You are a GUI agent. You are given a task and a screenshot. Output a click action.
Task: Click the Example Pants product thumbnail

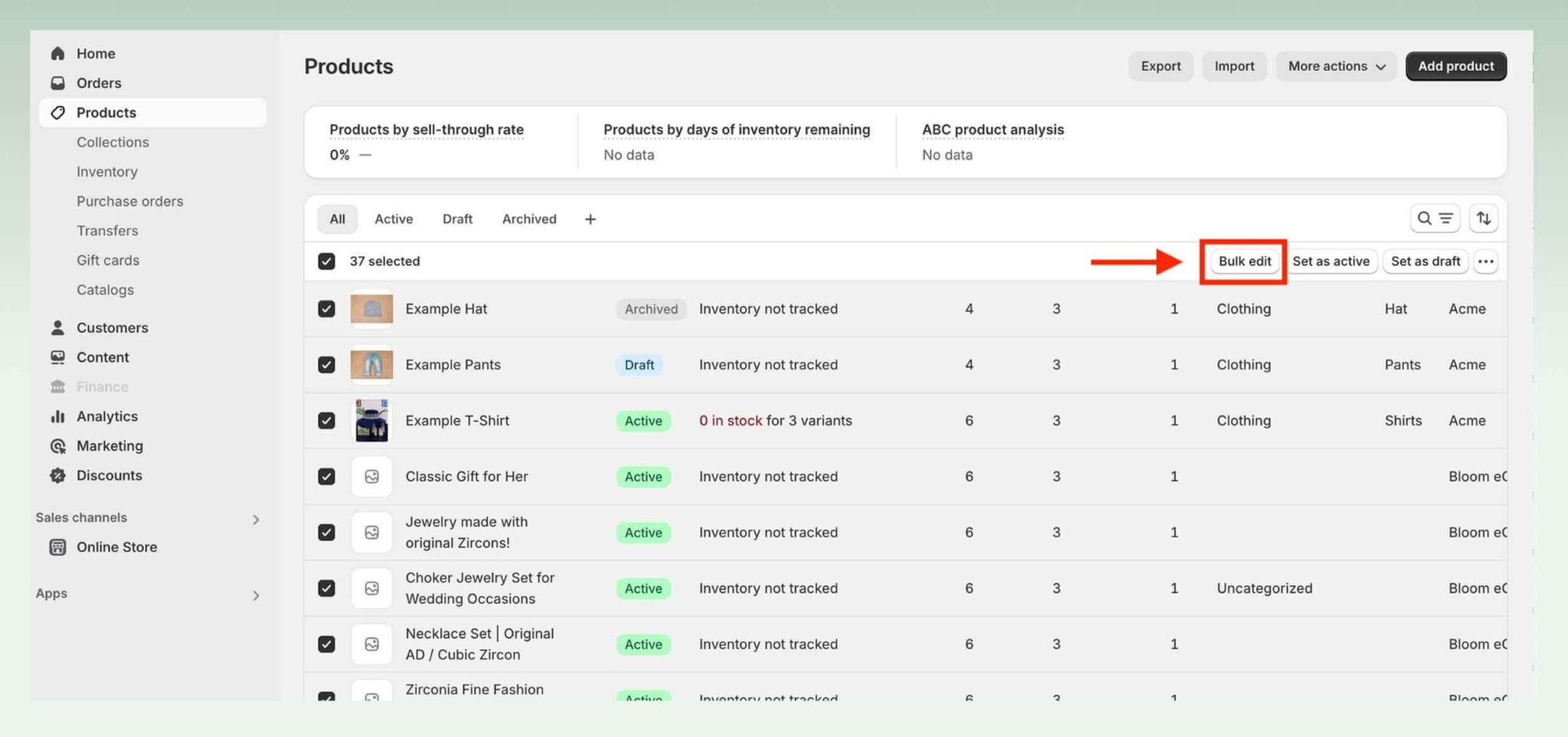(x=371, y=365)
